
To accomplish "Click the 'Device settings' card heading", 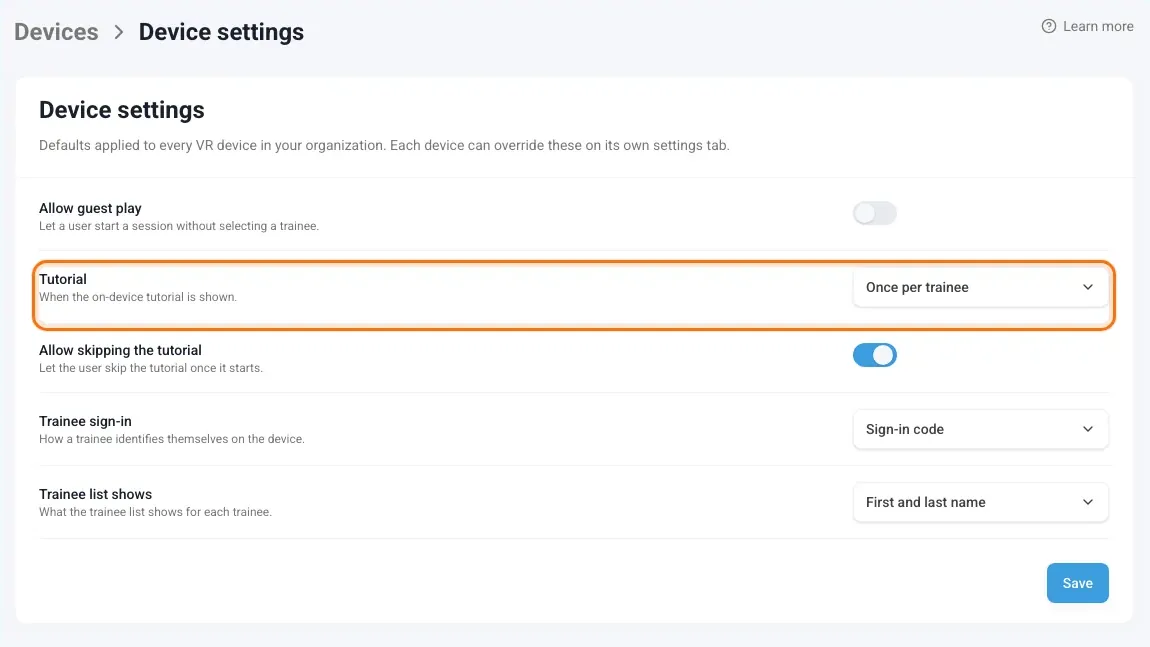I will [x=122, y=110].
